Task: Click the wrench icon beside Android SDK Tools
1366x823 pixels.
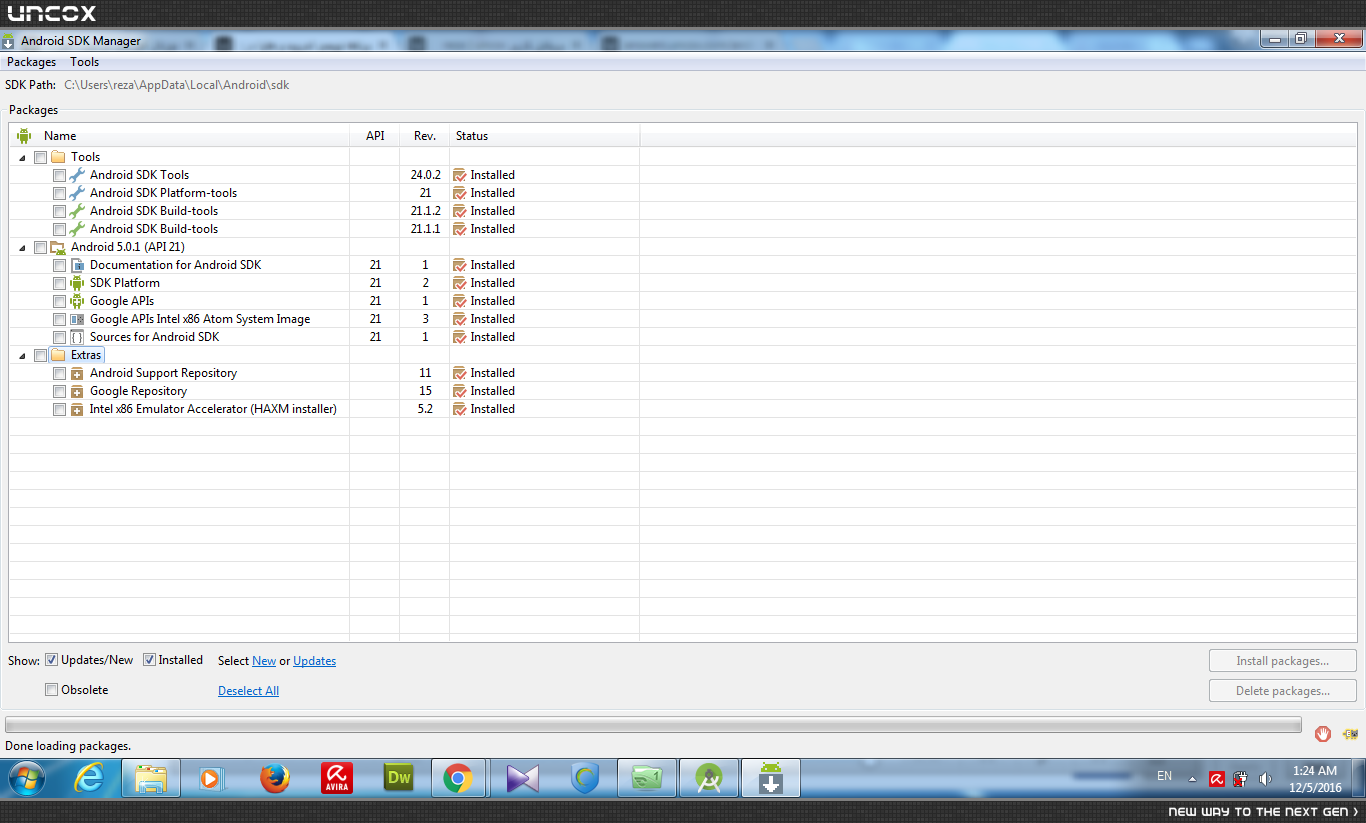Action: 77,175
